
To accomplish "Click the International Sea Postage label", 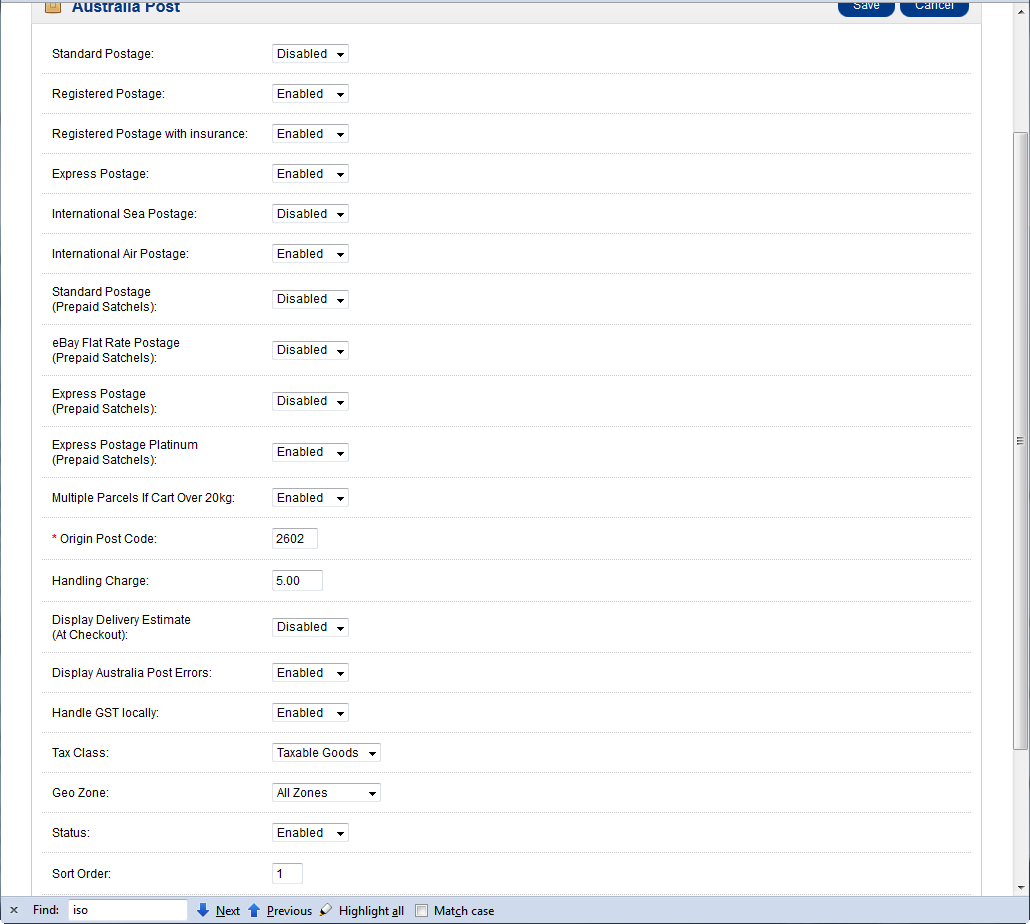I will click(124, 214).
